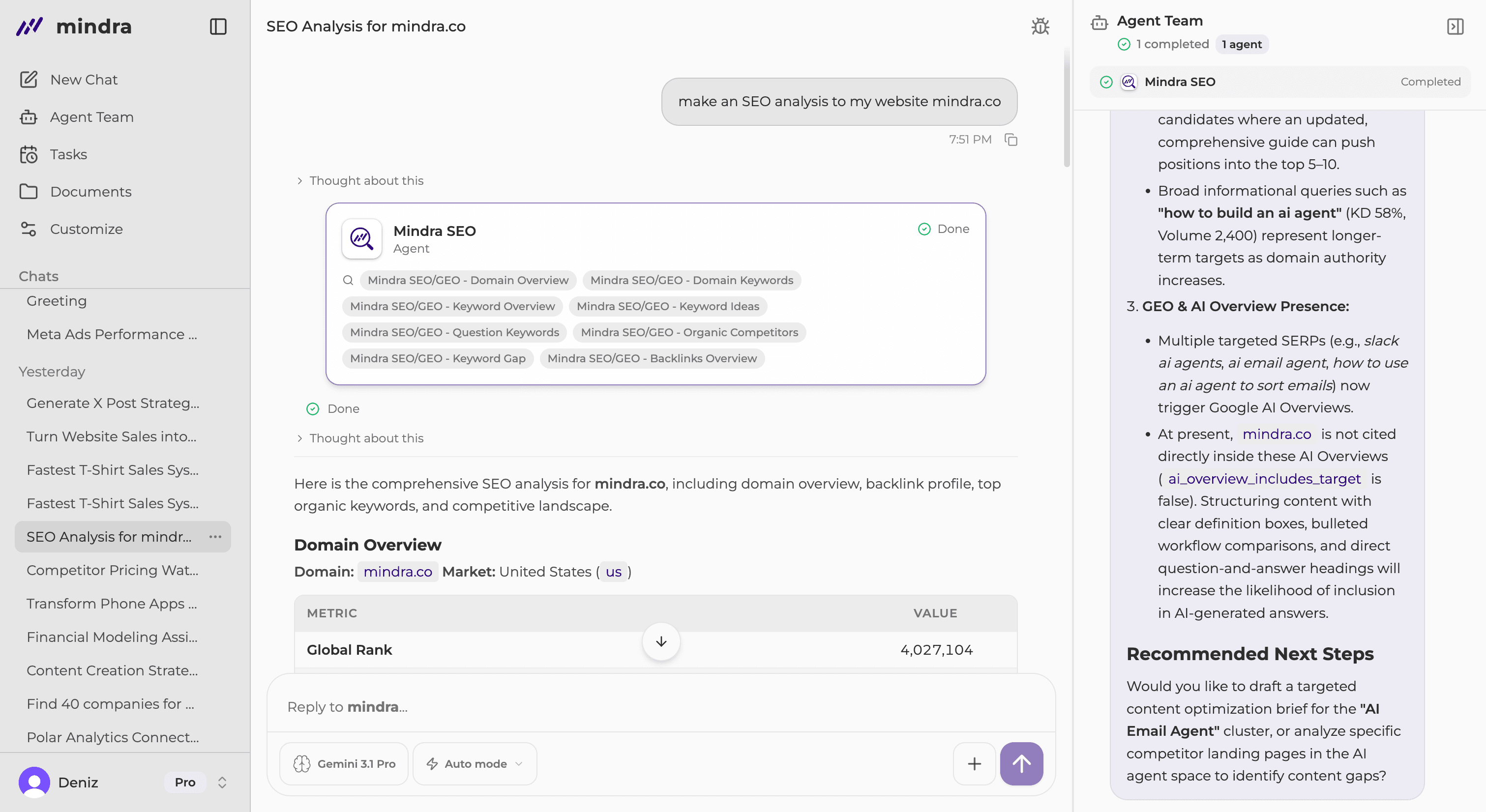Open the Question Keywords tool chip
Screen dimensions: 1486x812
point(454,332)
